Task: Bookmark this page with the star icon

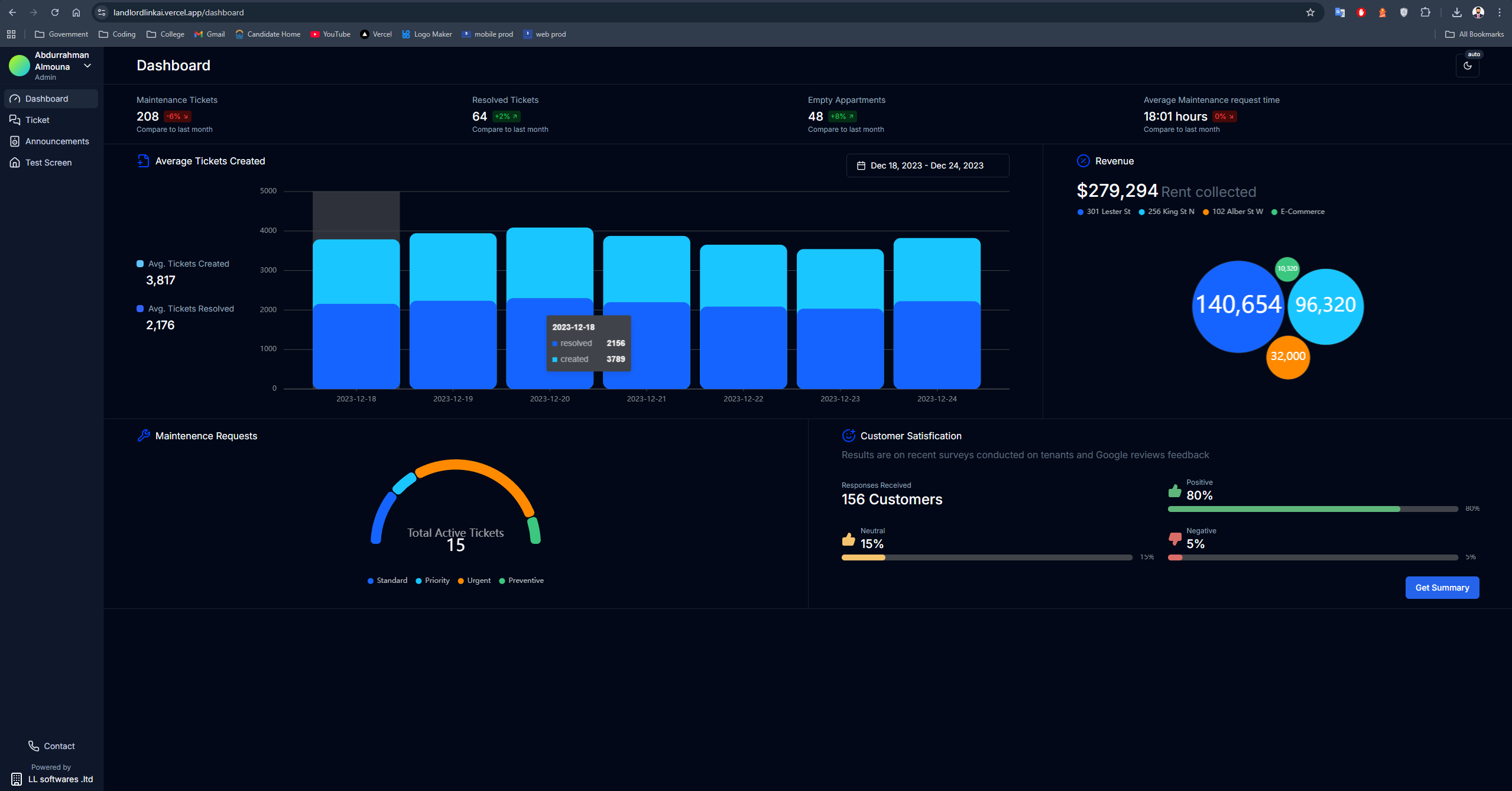Action: [1310, 12]
